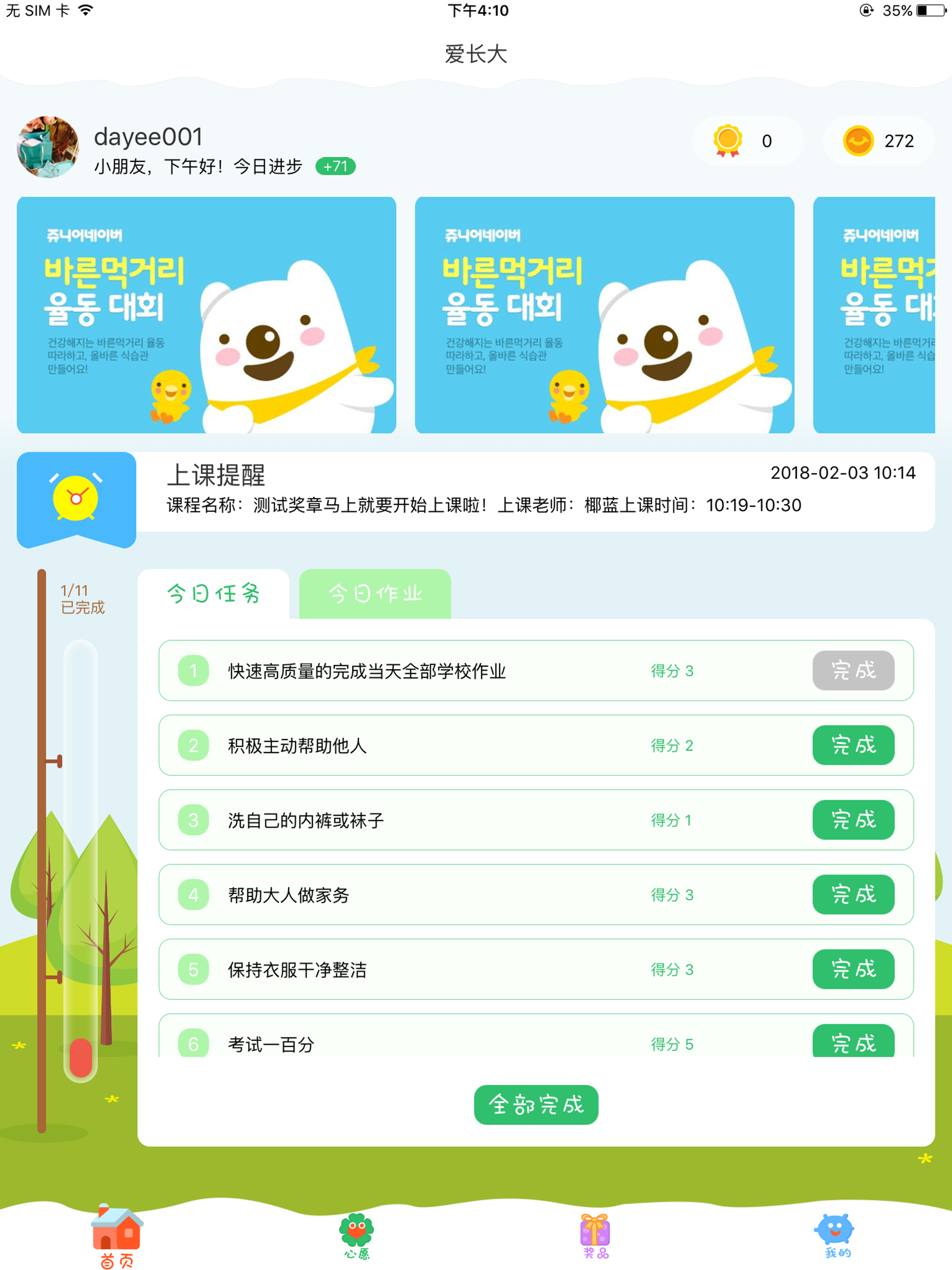This screenshot has height=1270, width=952.
Task: Tap the 首页 home icon
Action: click(x=119, y=1229)
